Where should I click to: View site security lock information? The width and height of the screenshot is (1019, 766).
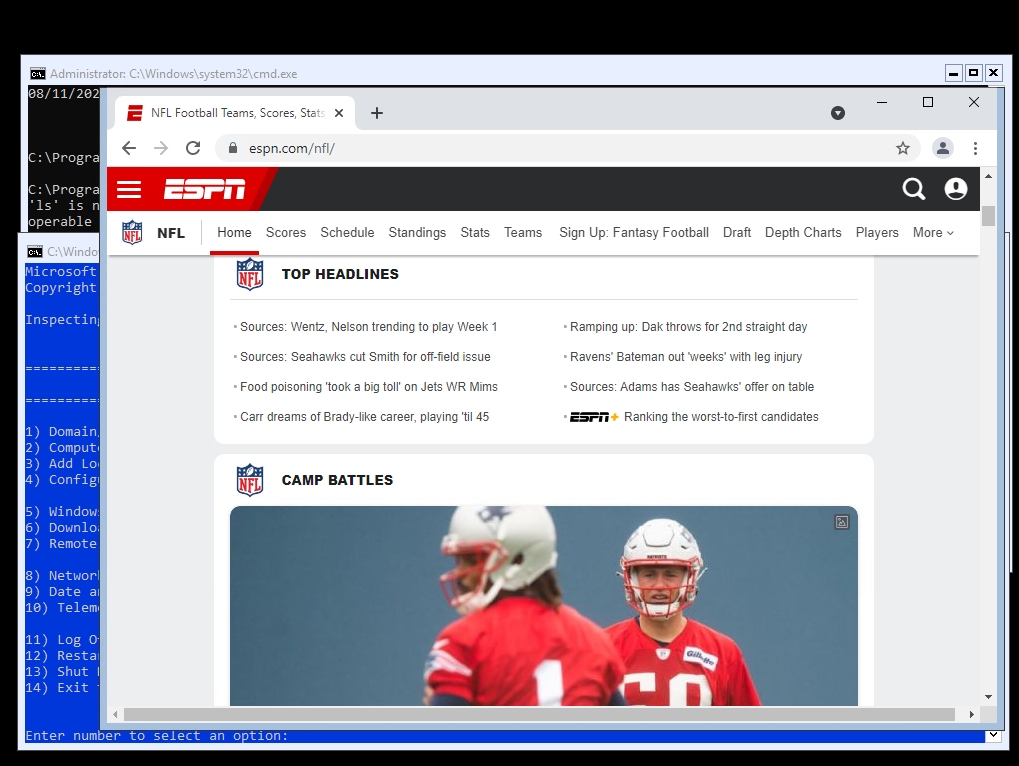coord(233,148)
